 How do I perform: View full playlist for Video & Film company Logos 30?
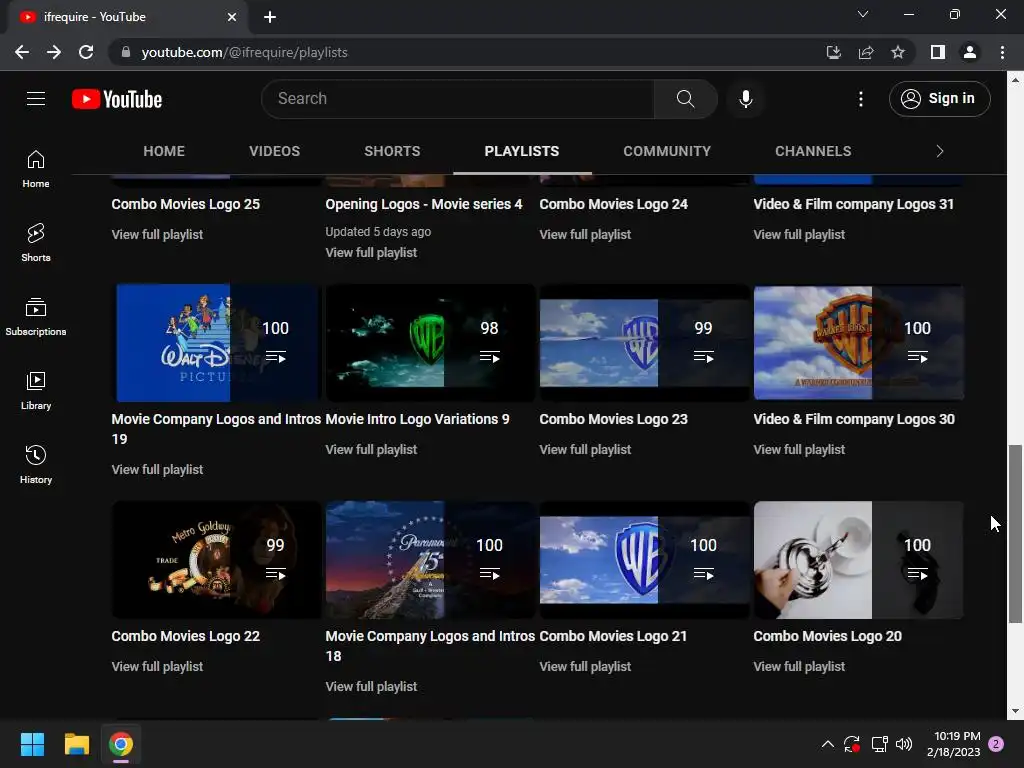click(x=799, y=449)
